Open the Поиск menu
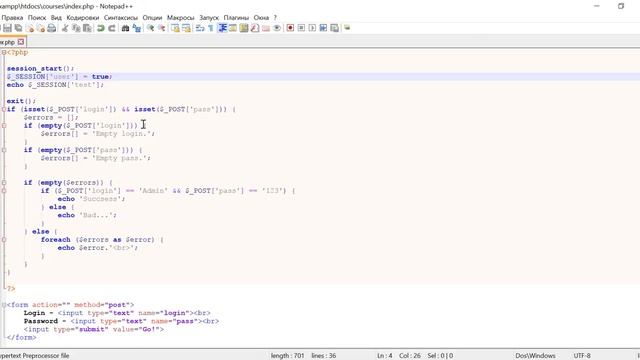This screenshot has width=640, height=360. (x=37, y=18)
